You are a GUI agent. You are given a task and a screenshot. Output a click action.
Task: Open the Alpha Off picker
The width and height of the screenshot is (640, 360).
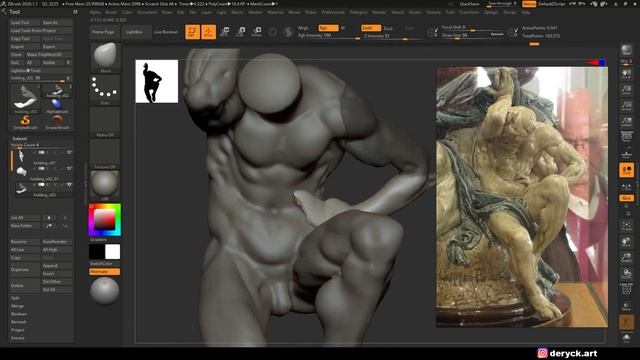coord(105,122)
